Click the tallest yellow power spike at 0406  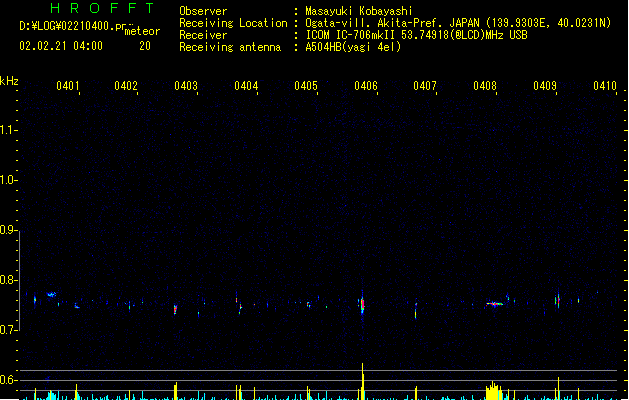[363, 381]
